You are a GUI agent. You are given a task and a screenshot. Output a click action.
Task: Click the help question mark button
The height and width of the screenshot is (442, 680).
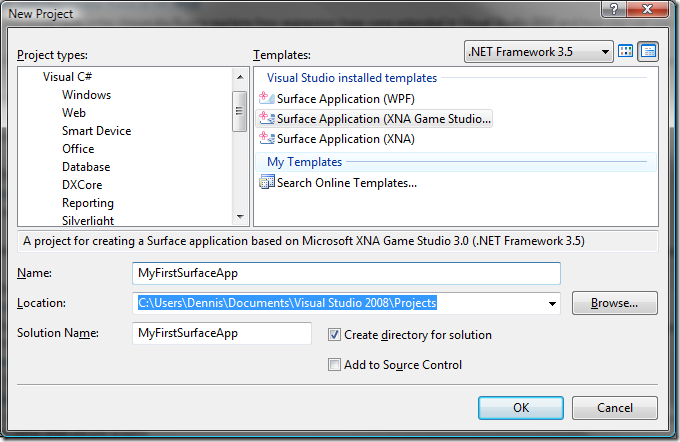tap(613, 9)
